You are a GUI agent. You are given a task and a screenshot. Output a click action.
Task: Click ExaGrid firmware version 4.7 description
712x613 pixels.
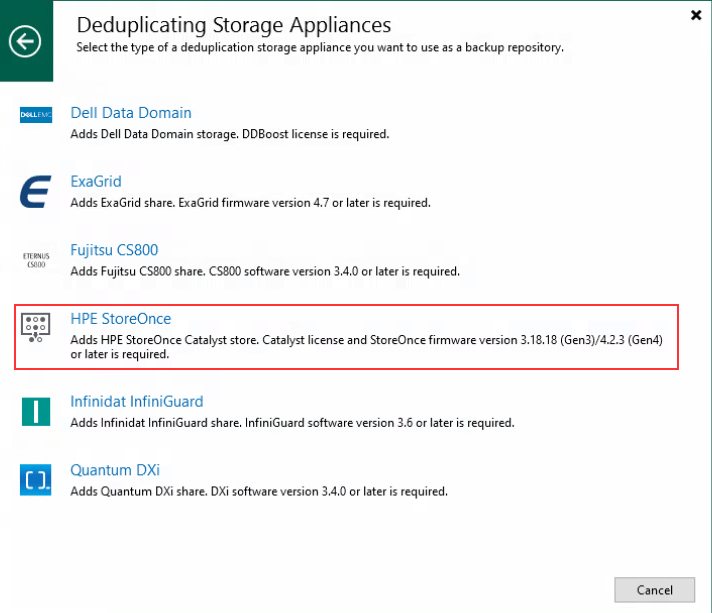point(250,203)
